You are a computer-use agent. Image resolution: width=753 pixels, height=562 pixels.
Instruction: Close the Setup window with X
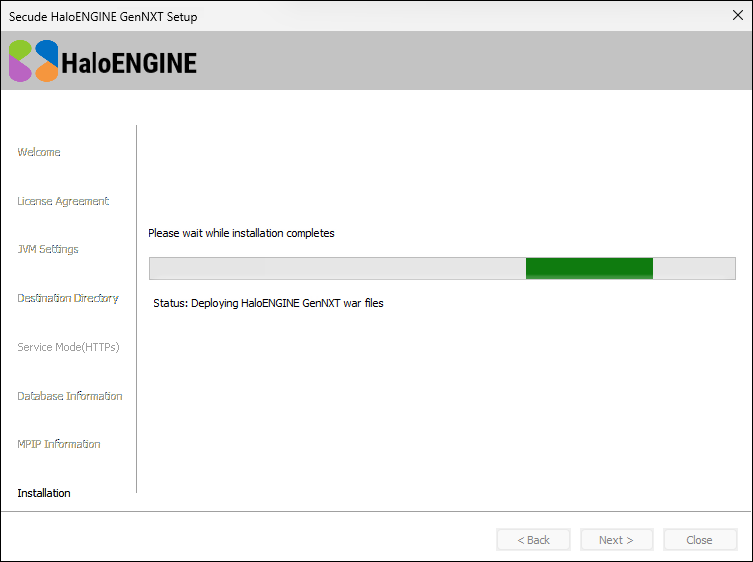[738, 15]
